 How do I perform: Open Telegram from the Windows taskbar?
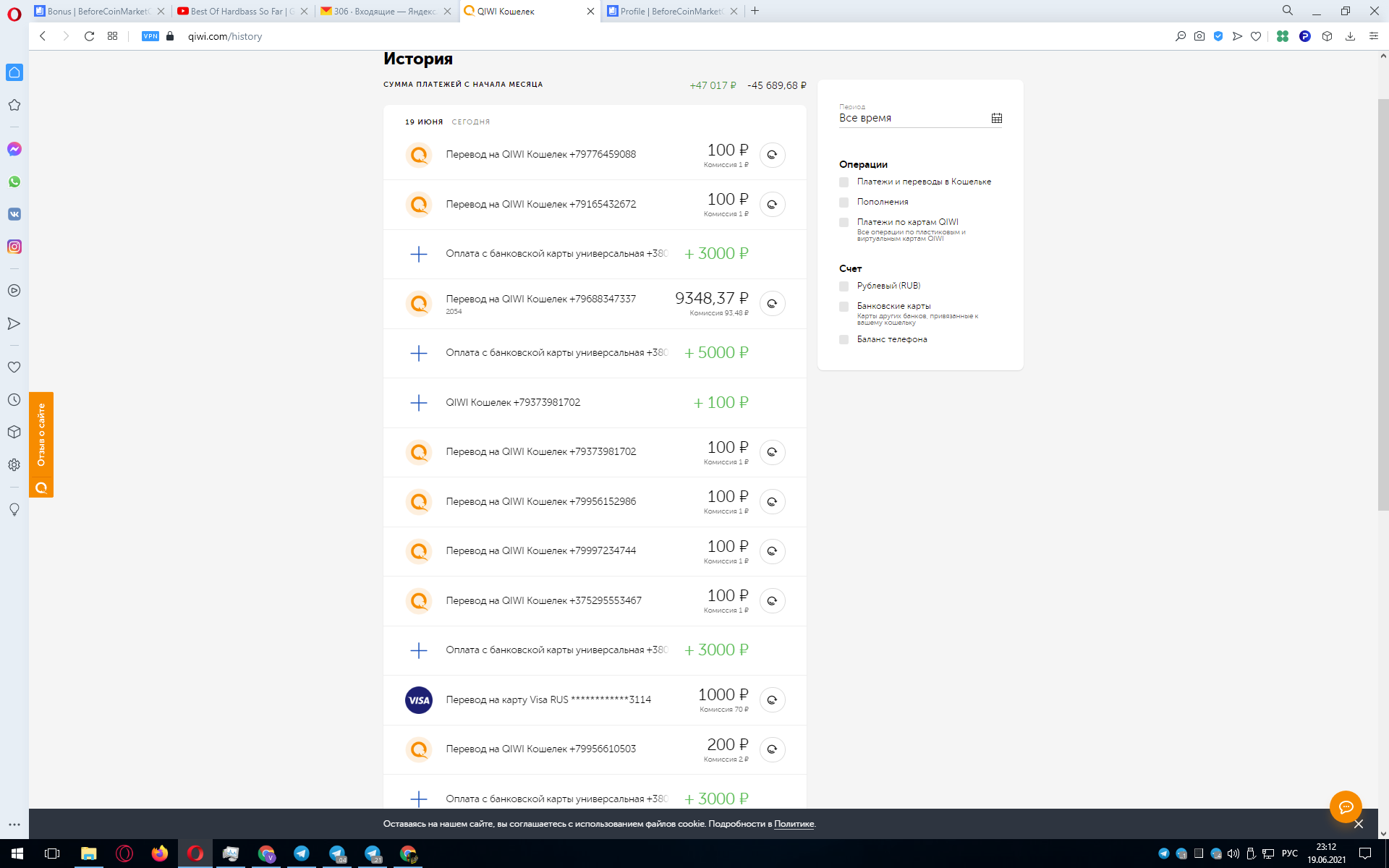coord(302,854)
